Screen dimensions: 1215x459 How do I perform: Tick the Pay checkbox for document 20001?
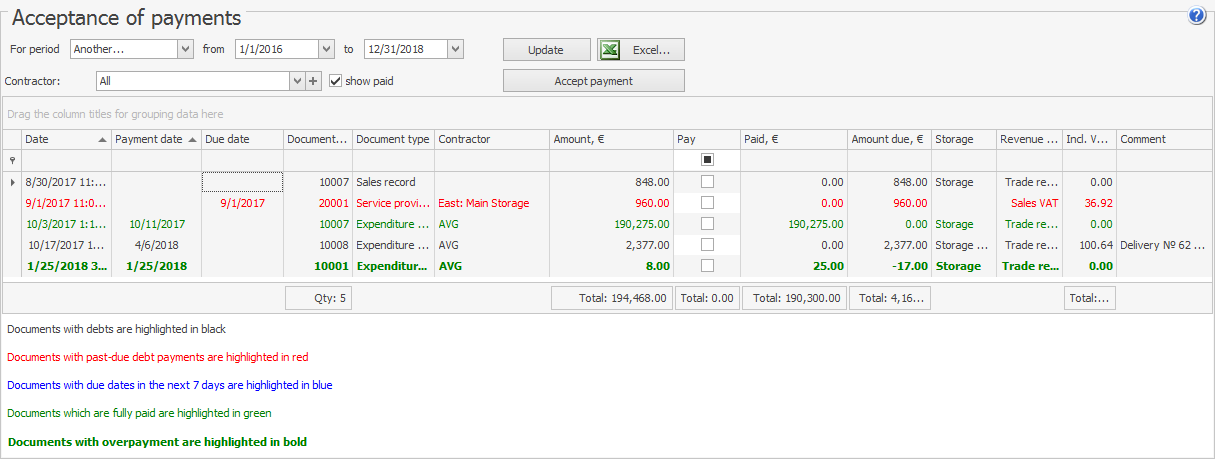pyautogui.click(x=707, y=203)
